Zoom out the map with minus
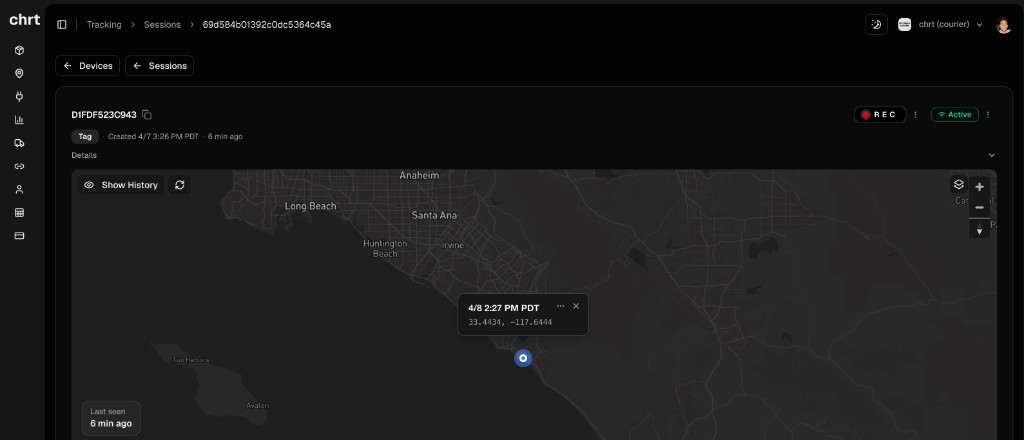The height and width of the screenshot is (440, 1024). point(979,208)
